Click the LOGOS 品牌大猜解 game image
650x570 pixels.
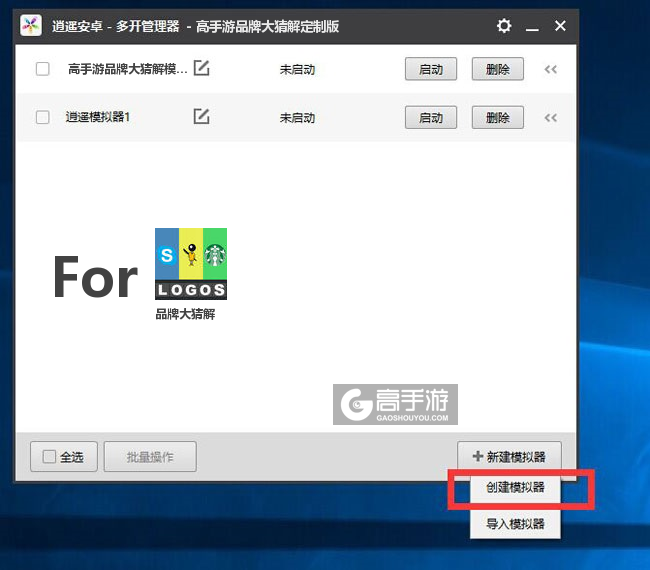pyautogui.click(x=191, y=264)
